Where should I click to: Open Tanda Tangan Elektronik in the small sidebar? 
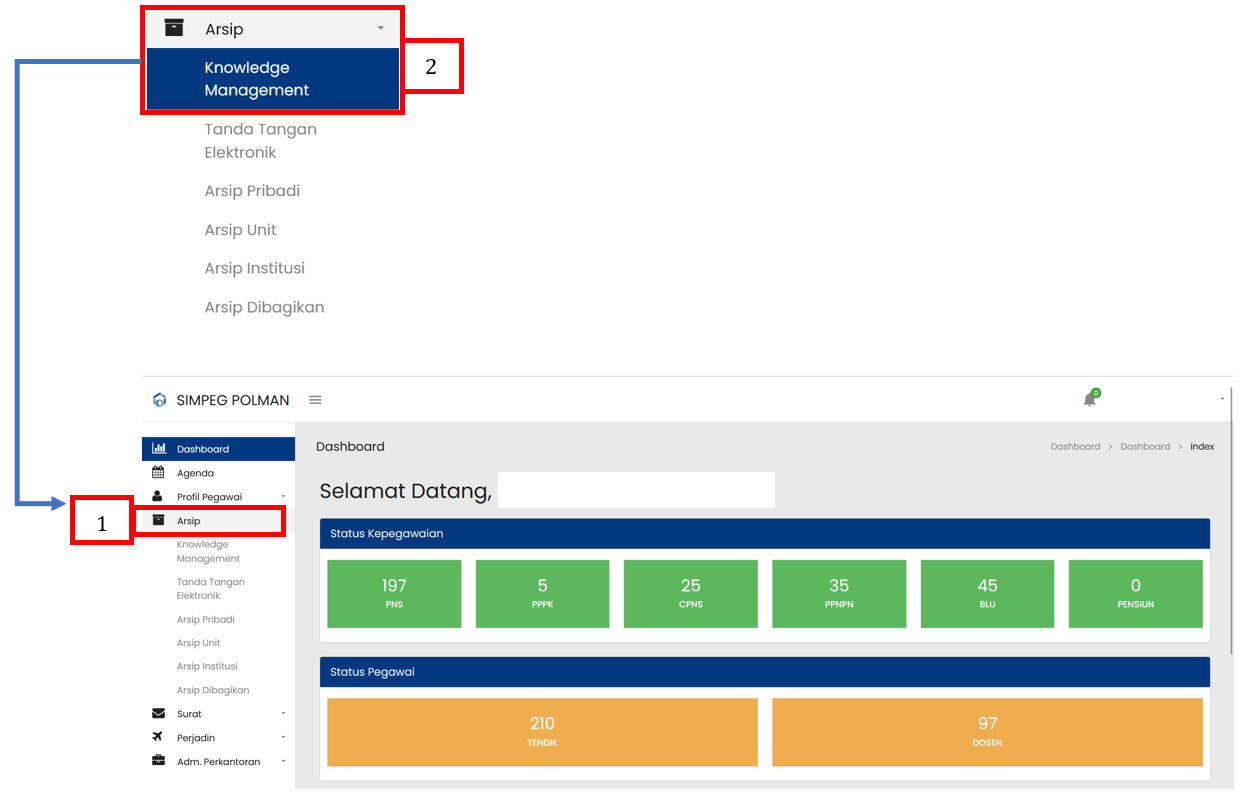(x=210, y=588)
